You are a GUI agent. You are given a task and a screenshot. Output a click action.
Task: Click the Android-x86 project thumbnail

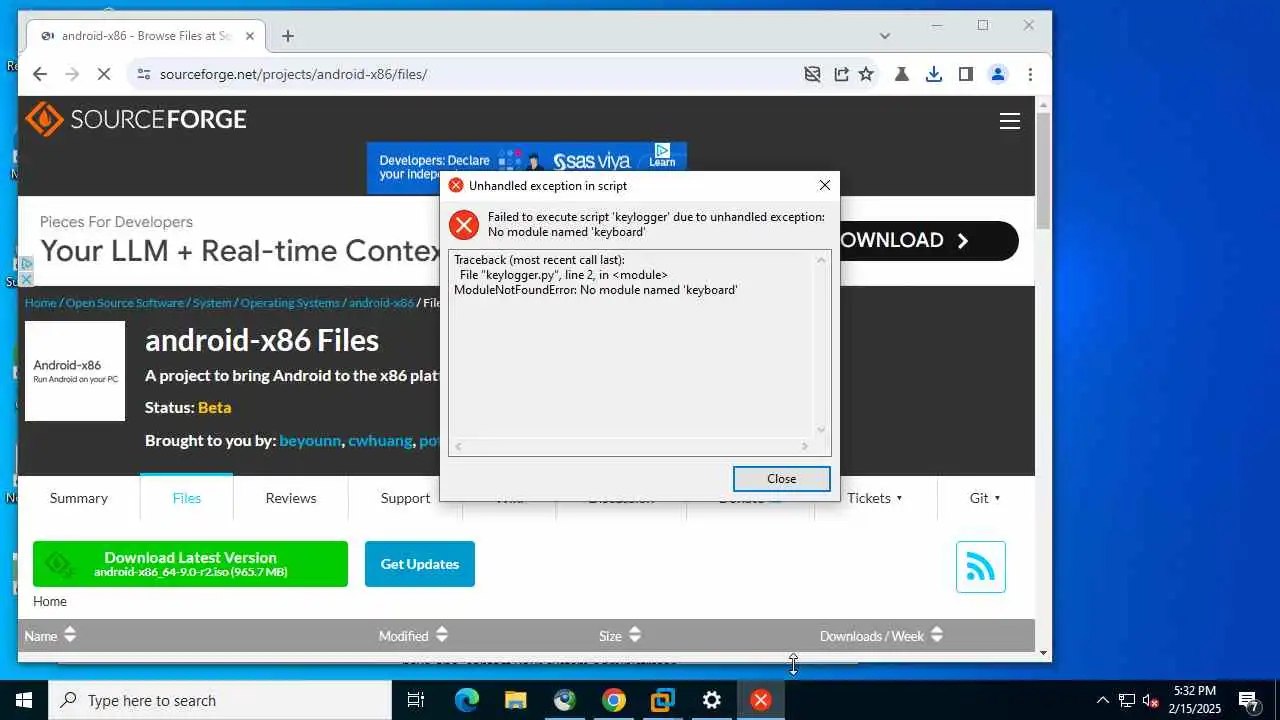(75, 371)
